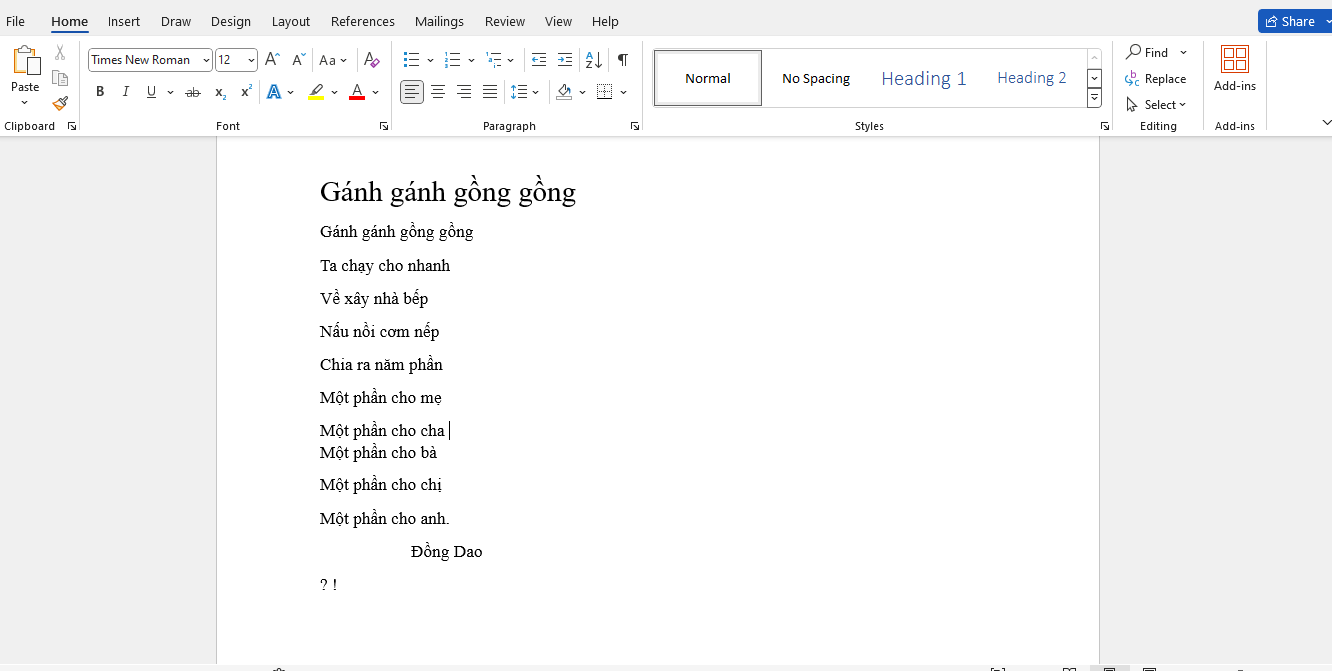Open the References tab
This screenshot has height=671, width=1332.
pyautogui.click(x=363, y=21)
